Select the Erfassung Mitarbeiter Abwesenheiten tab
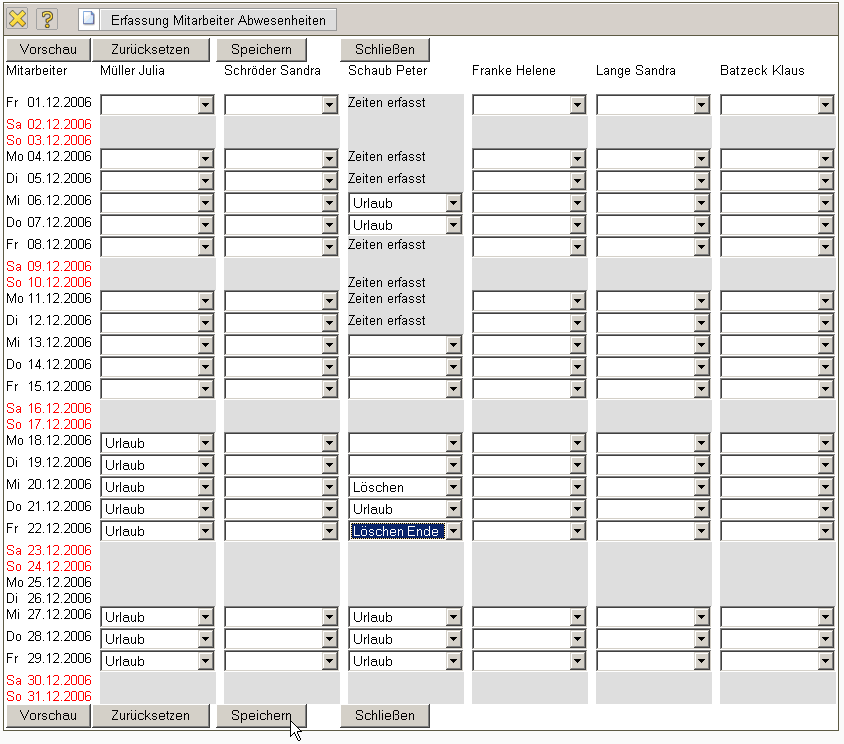 click(x=217, y=19)
